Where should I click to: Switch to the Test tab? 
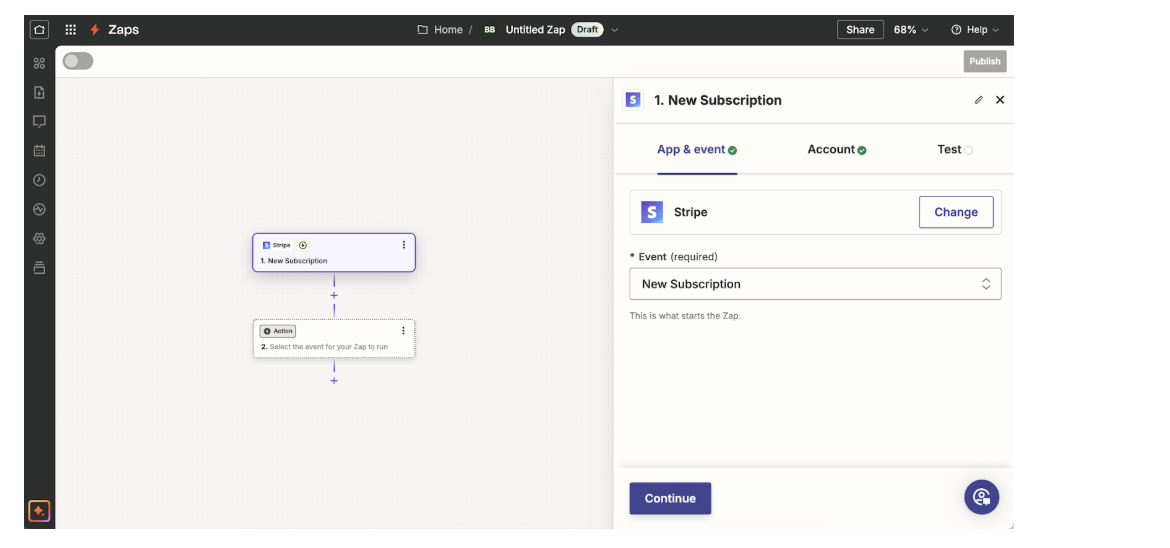tap(954, 150)
